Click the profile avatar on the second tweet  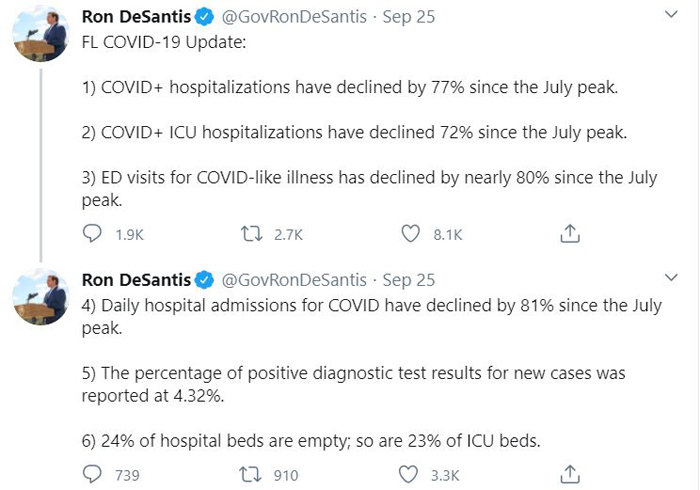40,297
